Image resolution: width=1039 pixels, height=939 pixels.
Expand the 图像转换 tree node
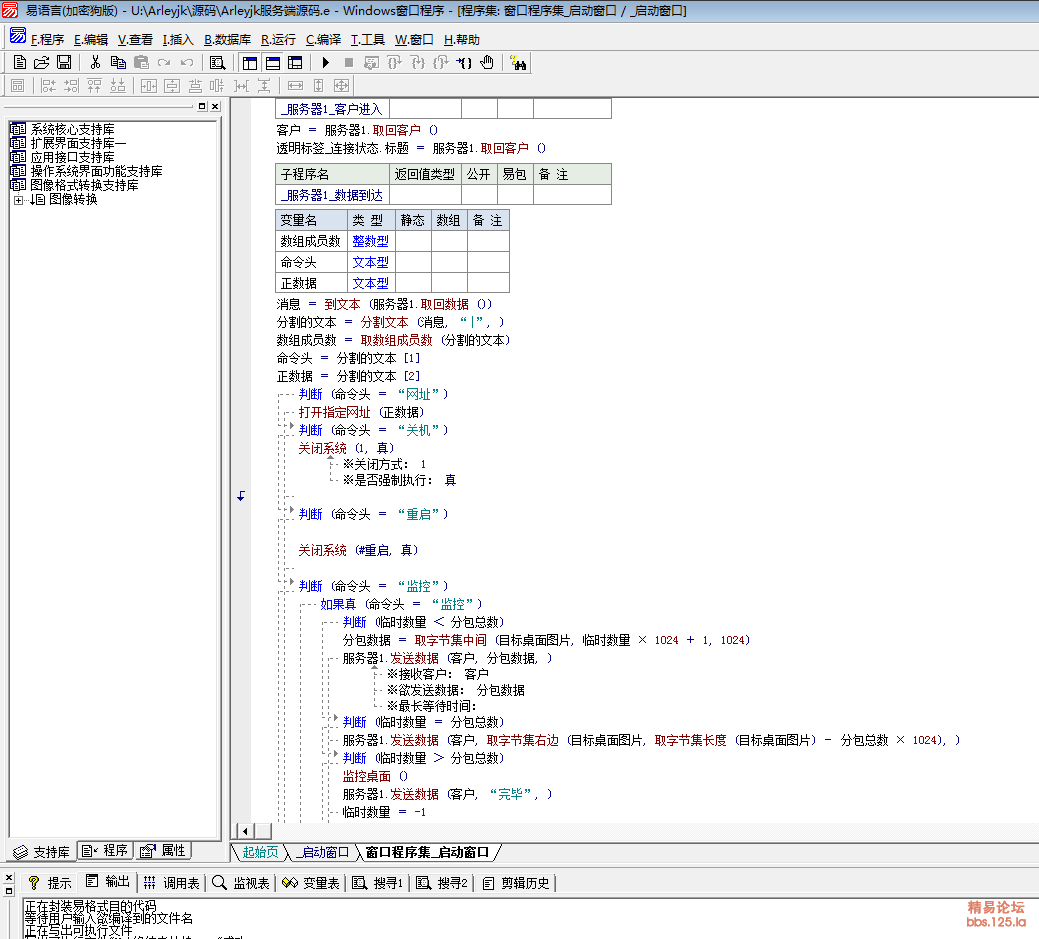(x=18, y=200)
